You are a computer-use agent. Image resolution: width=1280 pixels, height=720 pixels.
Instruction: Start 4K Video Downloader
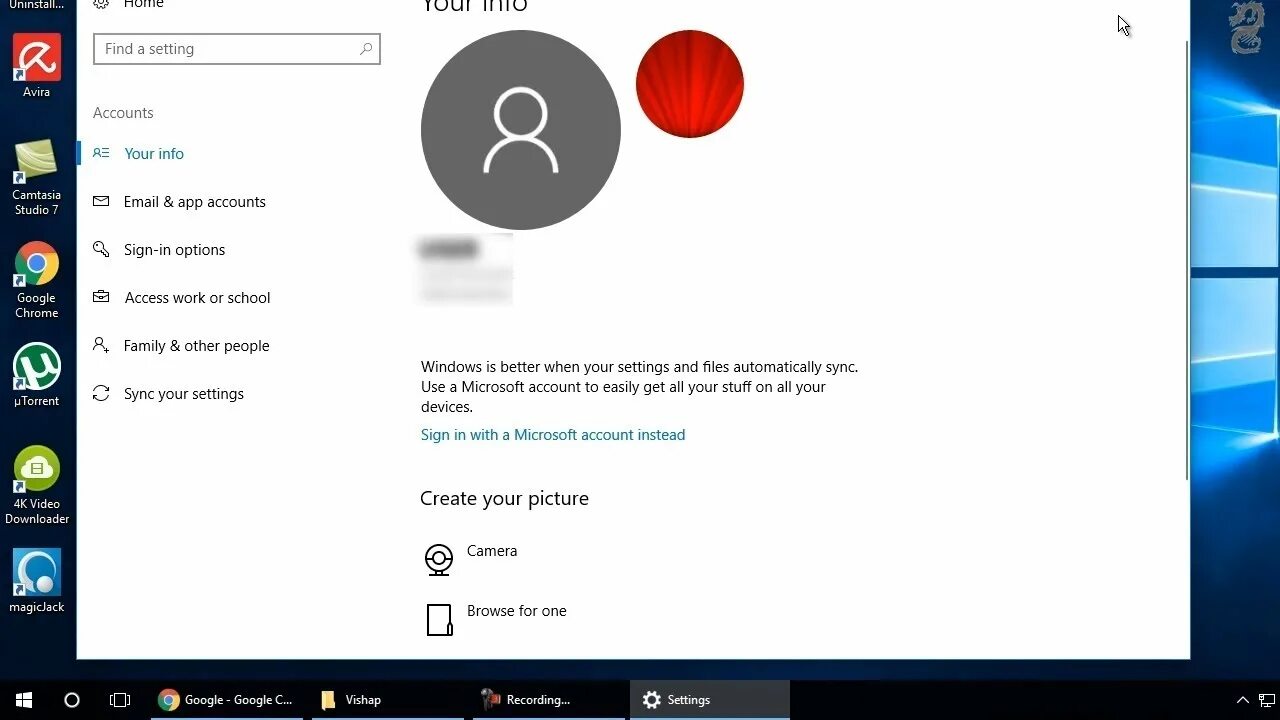(x=37, y=467)
